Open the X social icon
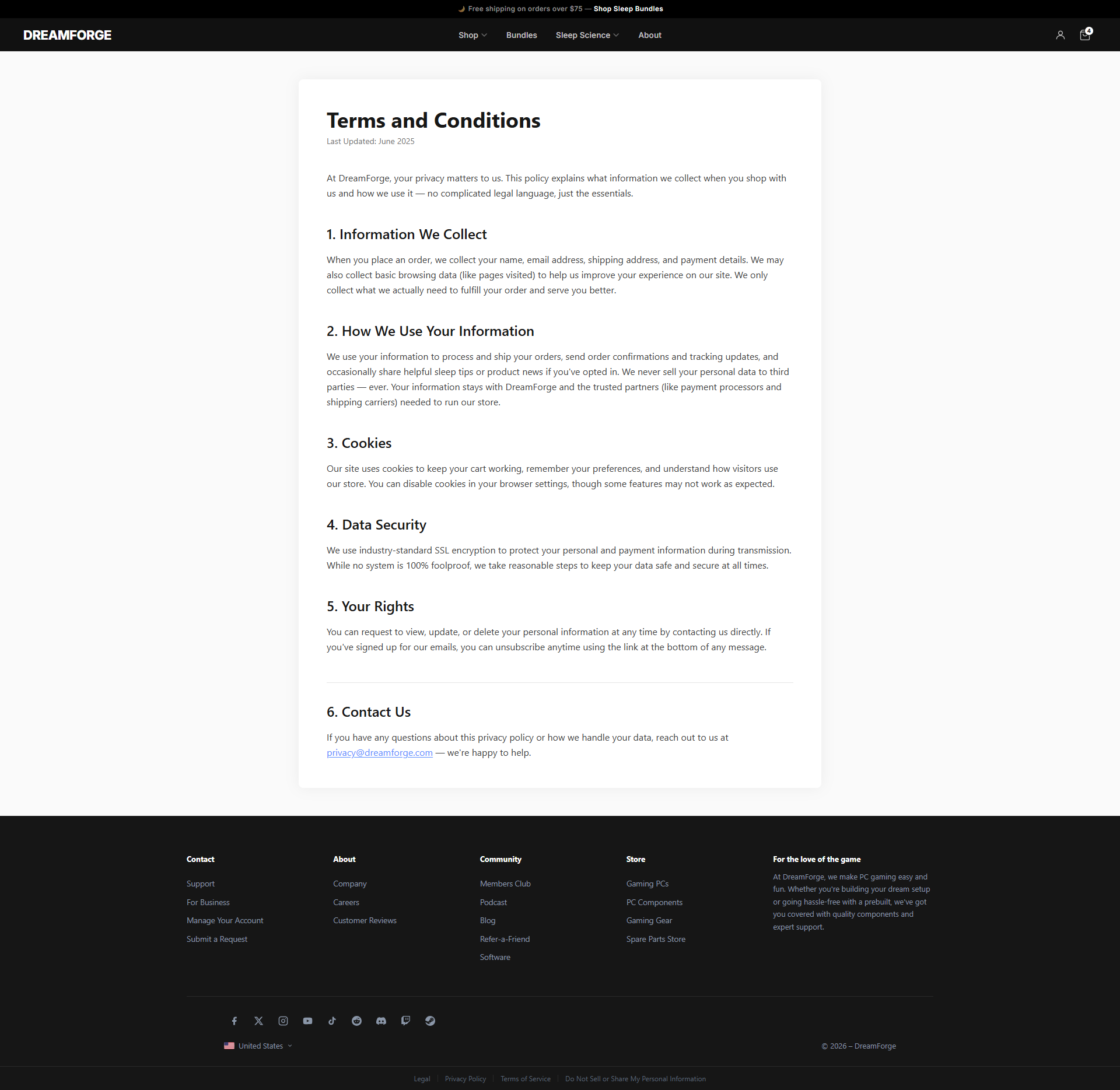 tap(258, 1021)
